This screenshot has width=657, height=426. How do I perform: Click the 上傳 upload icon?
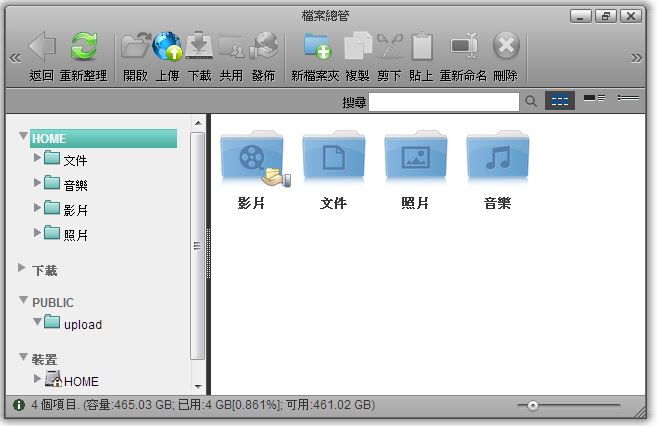coord(167,47)
